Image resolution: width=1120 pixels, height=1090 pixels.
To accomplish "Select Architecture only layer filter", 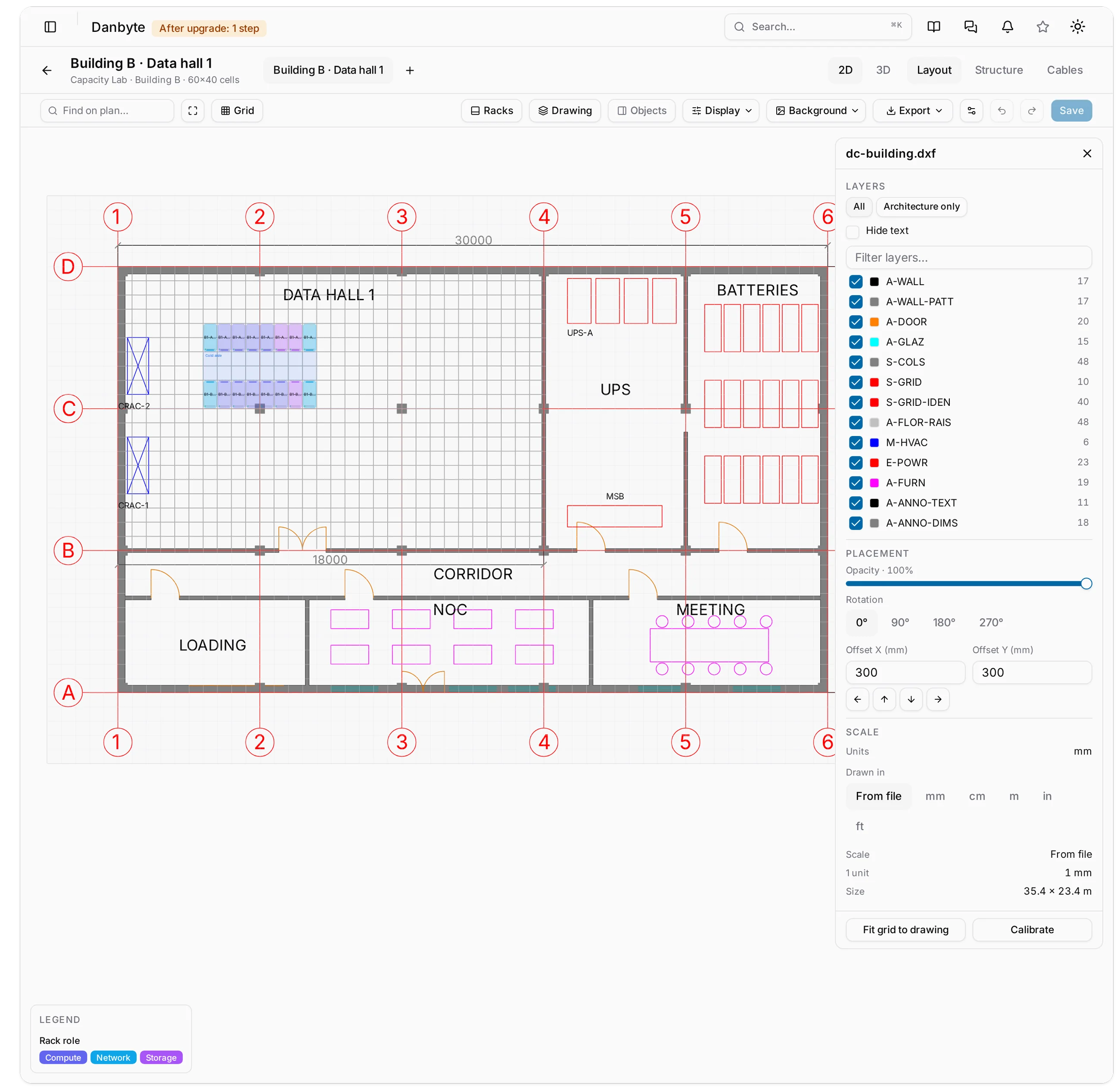I will point(921,207).
